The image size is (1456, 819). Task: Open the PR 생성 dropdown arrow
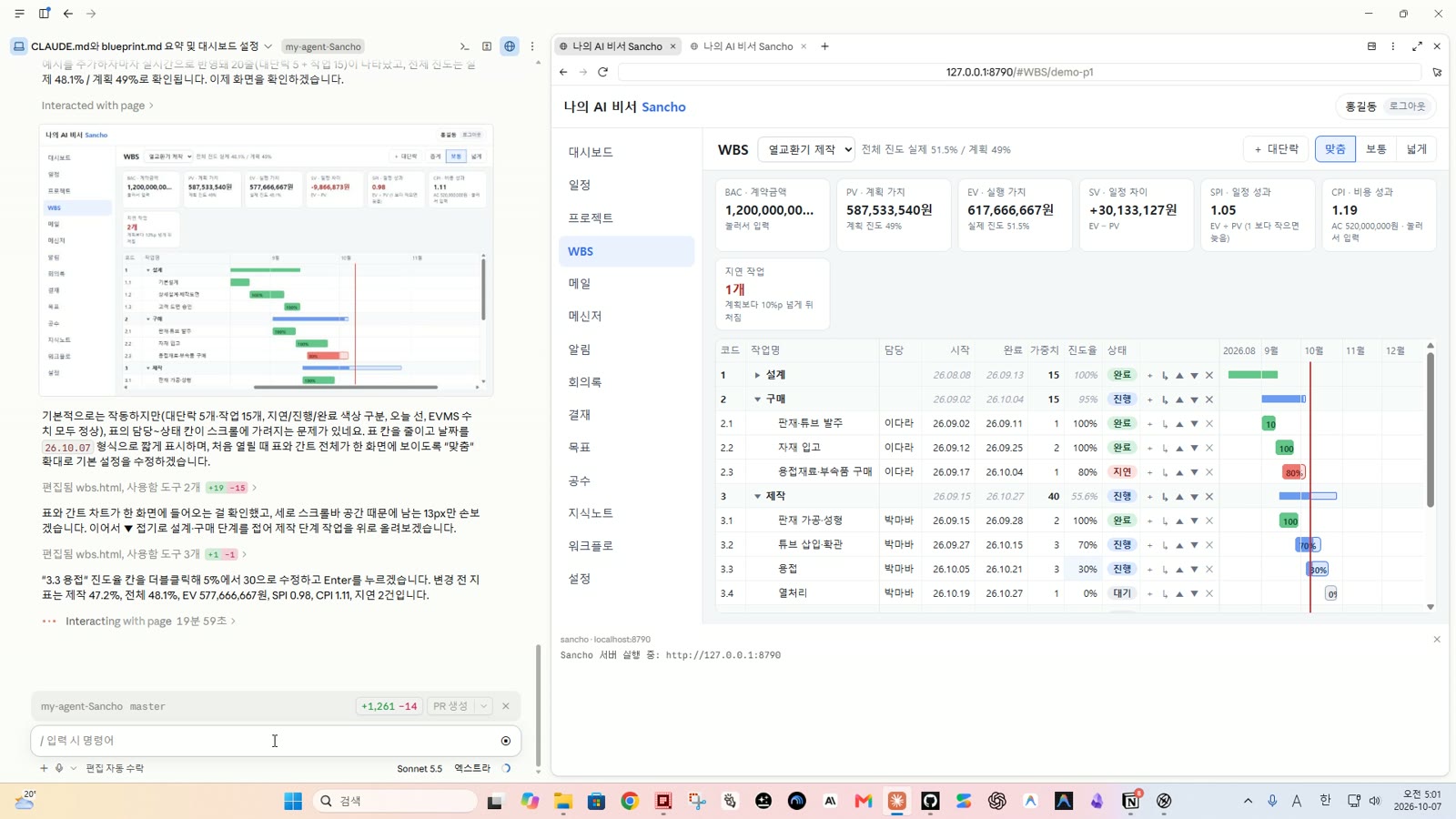click(x=484, y=706)
